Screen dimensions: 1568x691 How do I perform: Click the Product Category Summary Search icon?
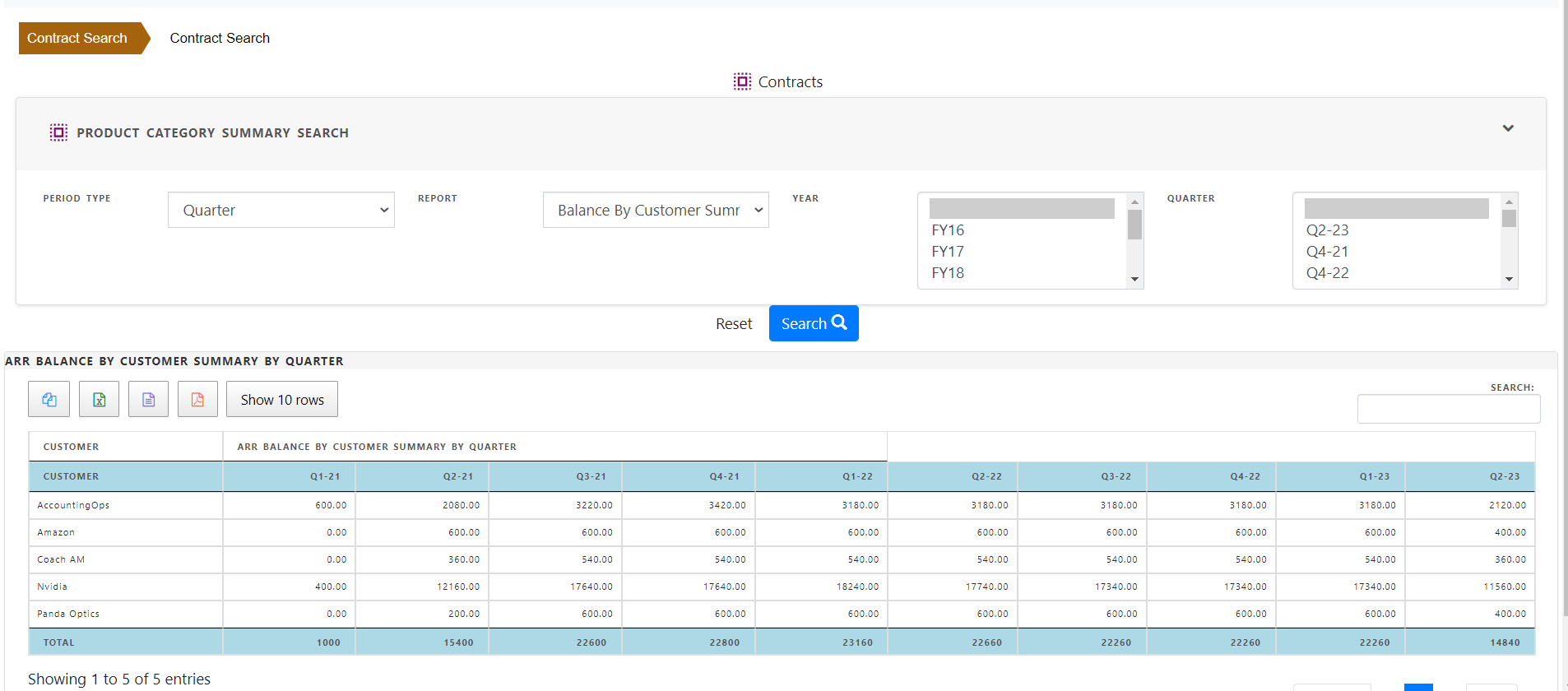pyautogui.click(x=58, y=132)
